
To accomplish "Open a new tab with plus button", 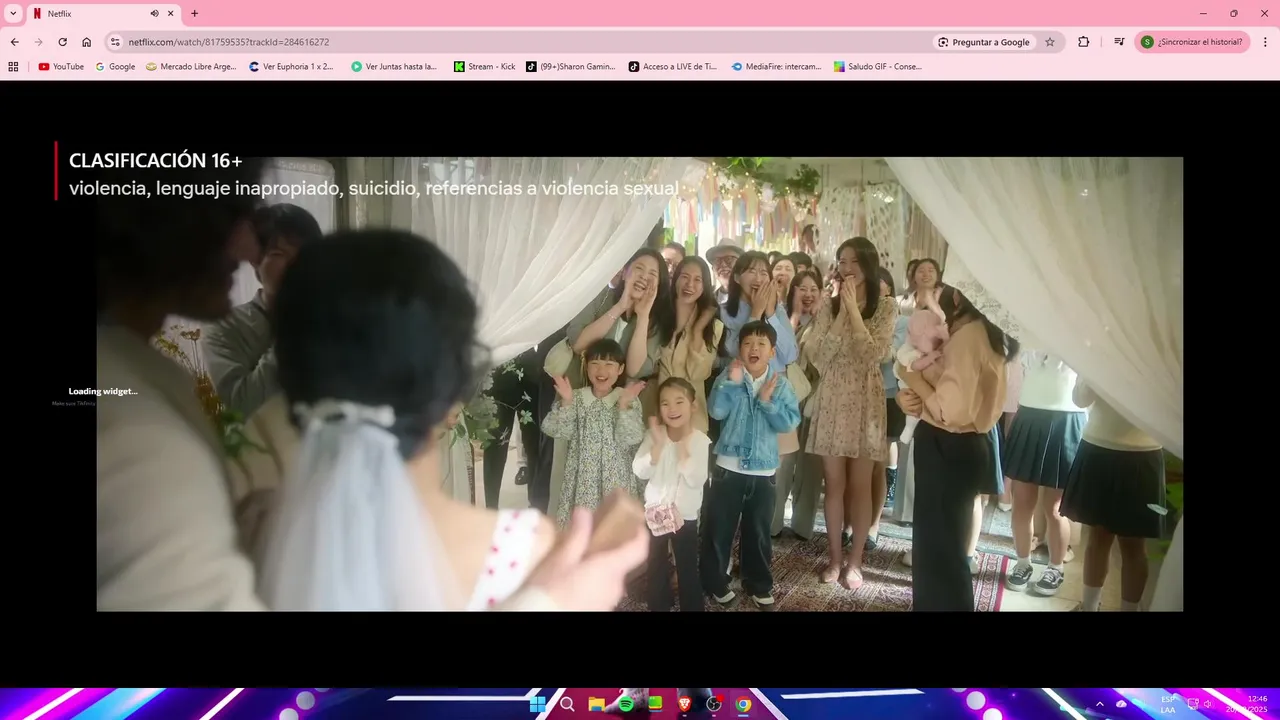I will 194,14.
